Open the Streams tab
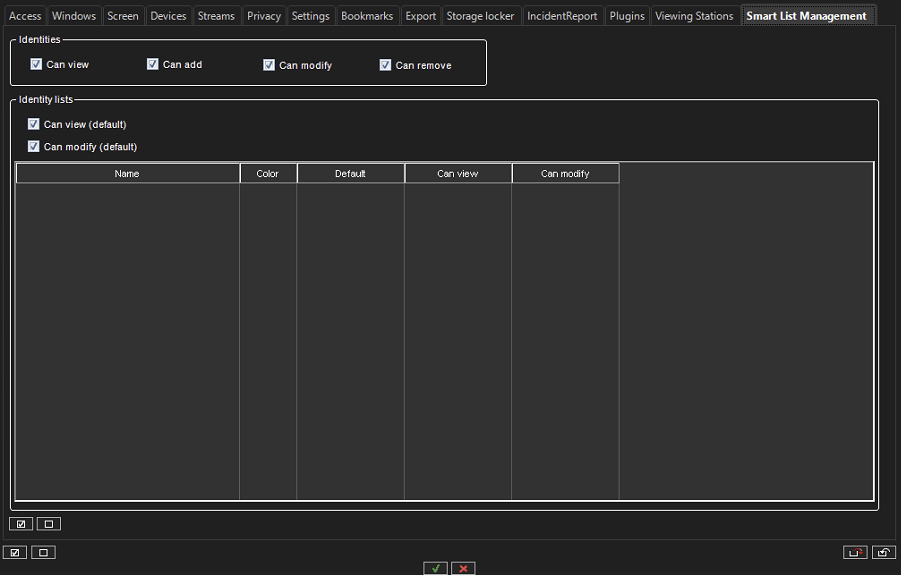 click(216, 16)
